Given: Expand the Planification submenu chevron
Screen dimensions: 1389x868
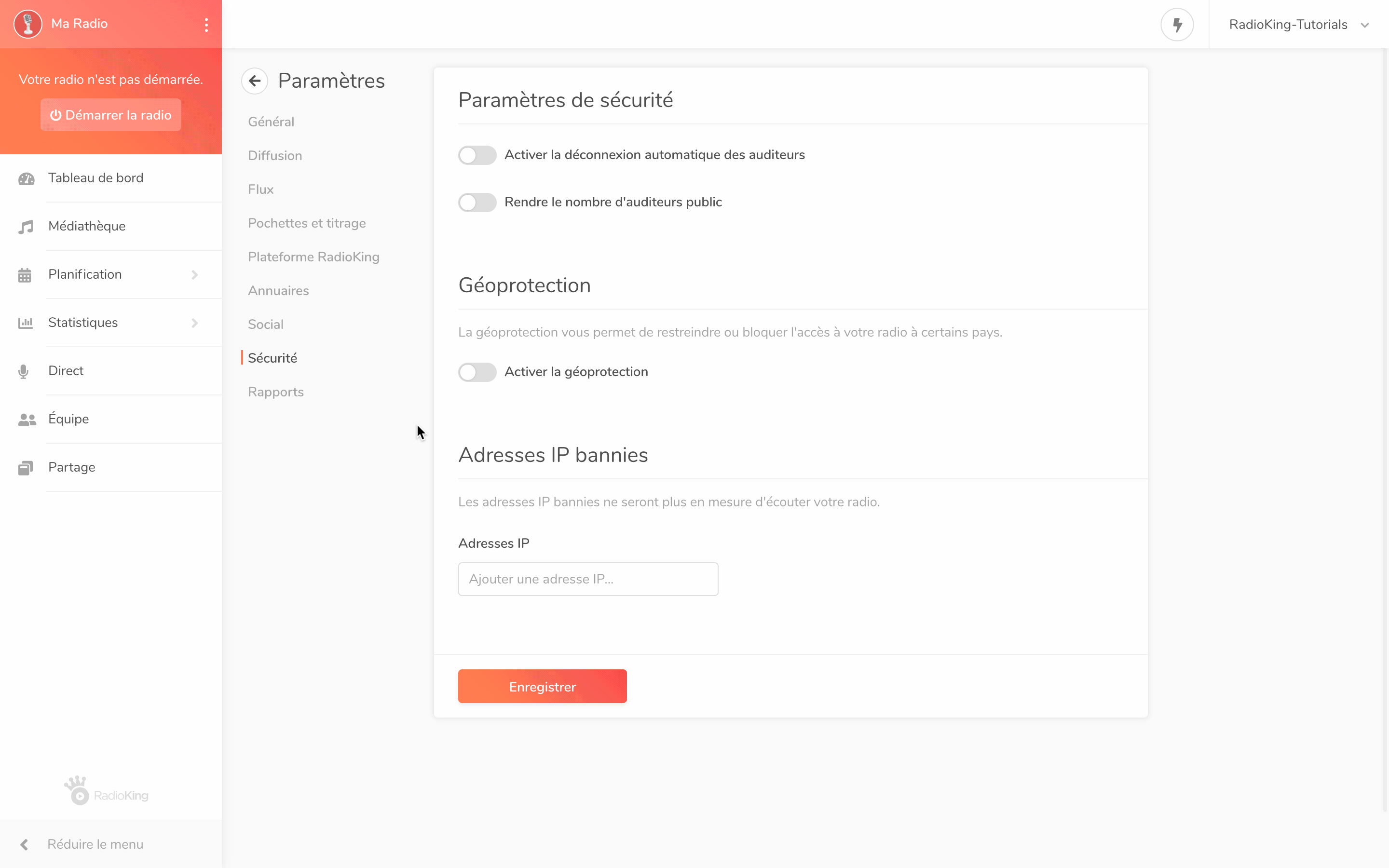Looking at the screenshot, I should tap(194, 275).
